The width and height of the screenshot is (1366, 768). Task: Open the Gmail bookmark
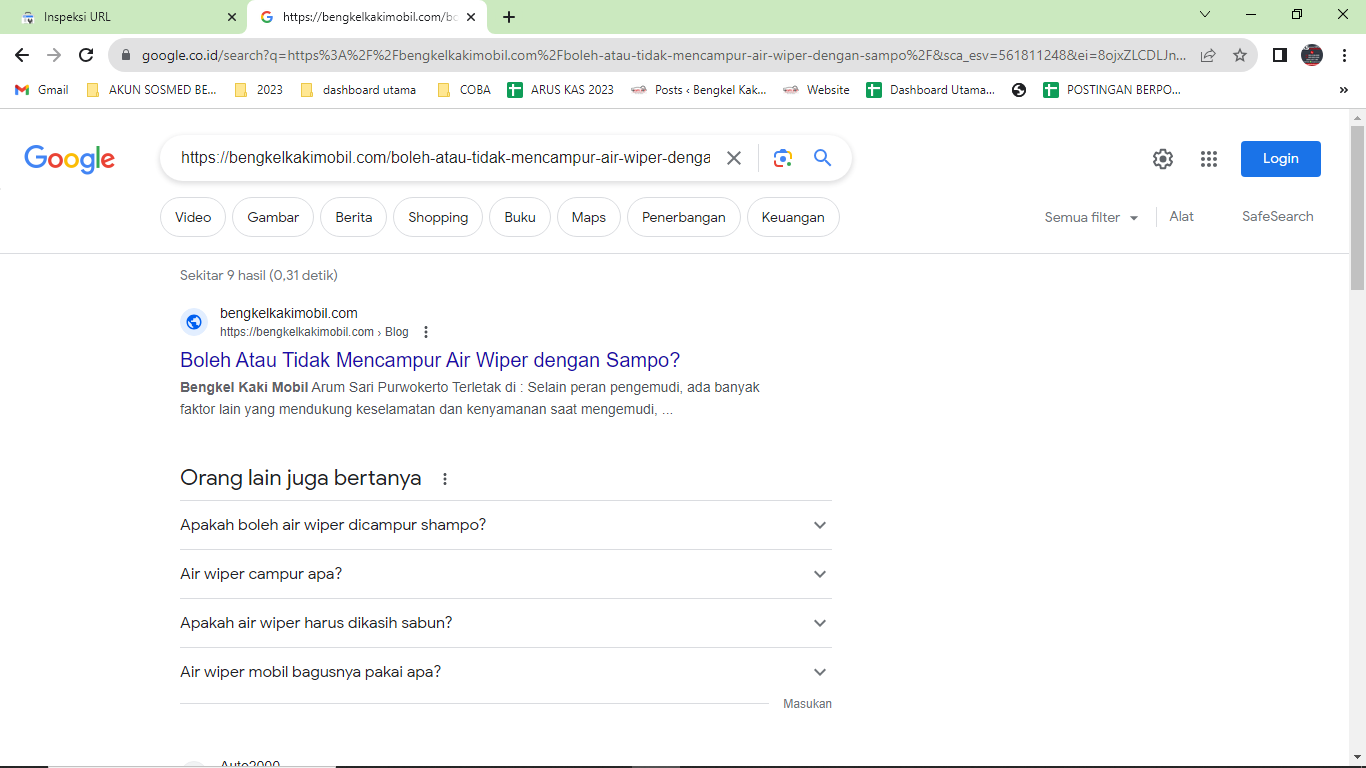41,90
